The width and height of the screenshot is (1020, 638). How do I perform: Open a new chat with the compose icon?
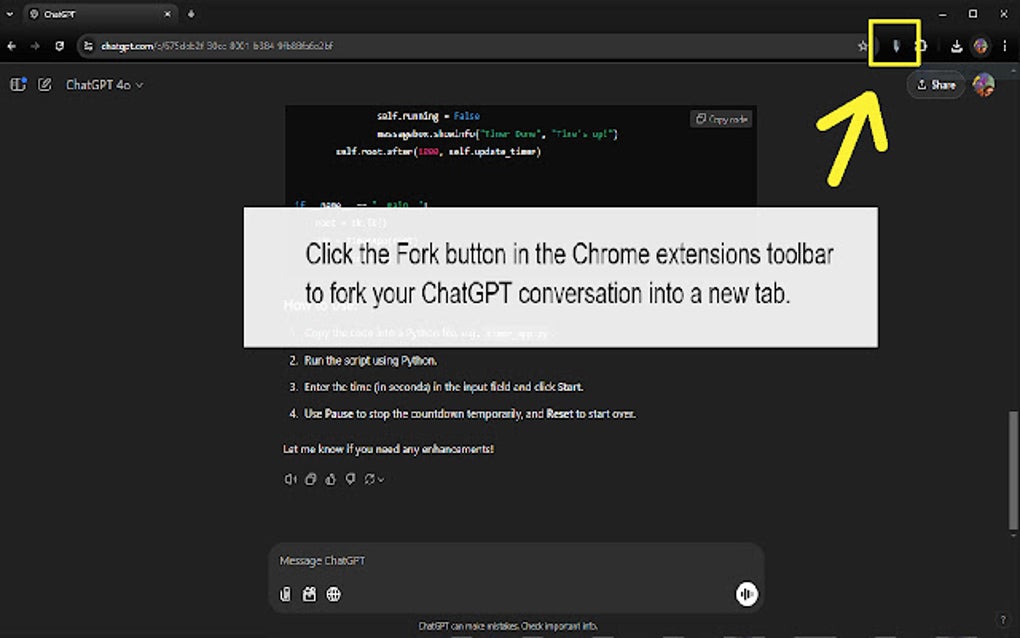coord(44,84)
